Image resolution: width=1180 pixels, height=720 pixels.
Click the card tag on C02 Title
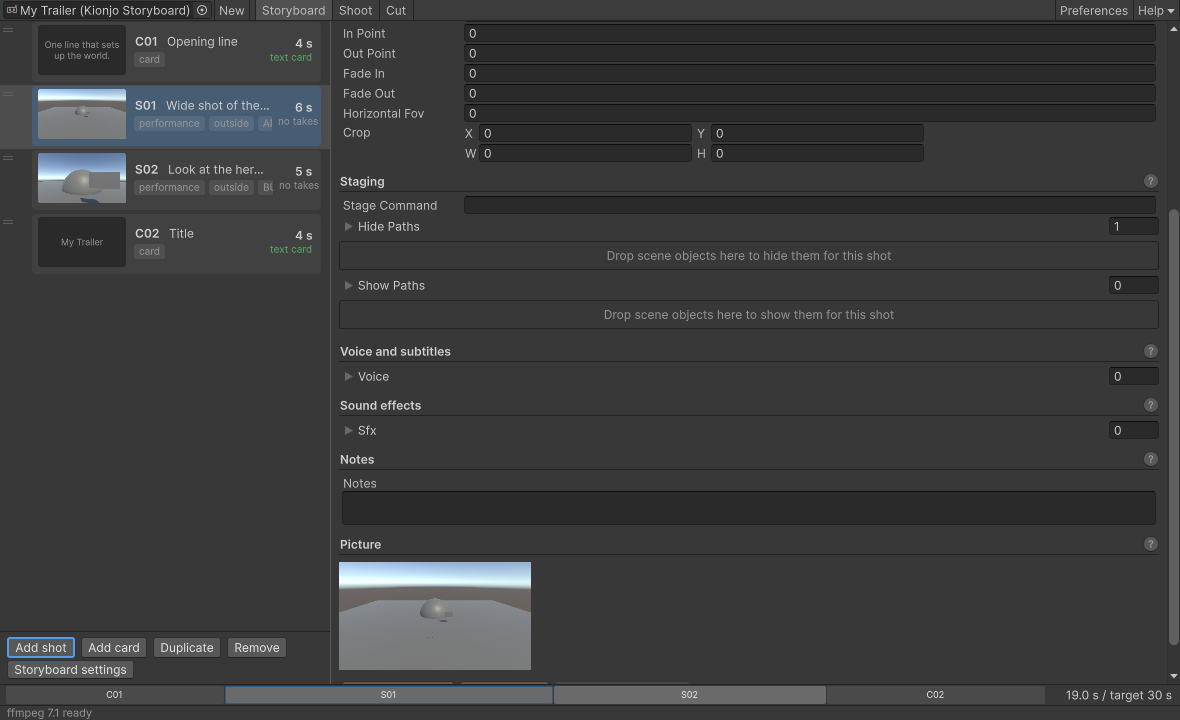[x=149, y=251]
